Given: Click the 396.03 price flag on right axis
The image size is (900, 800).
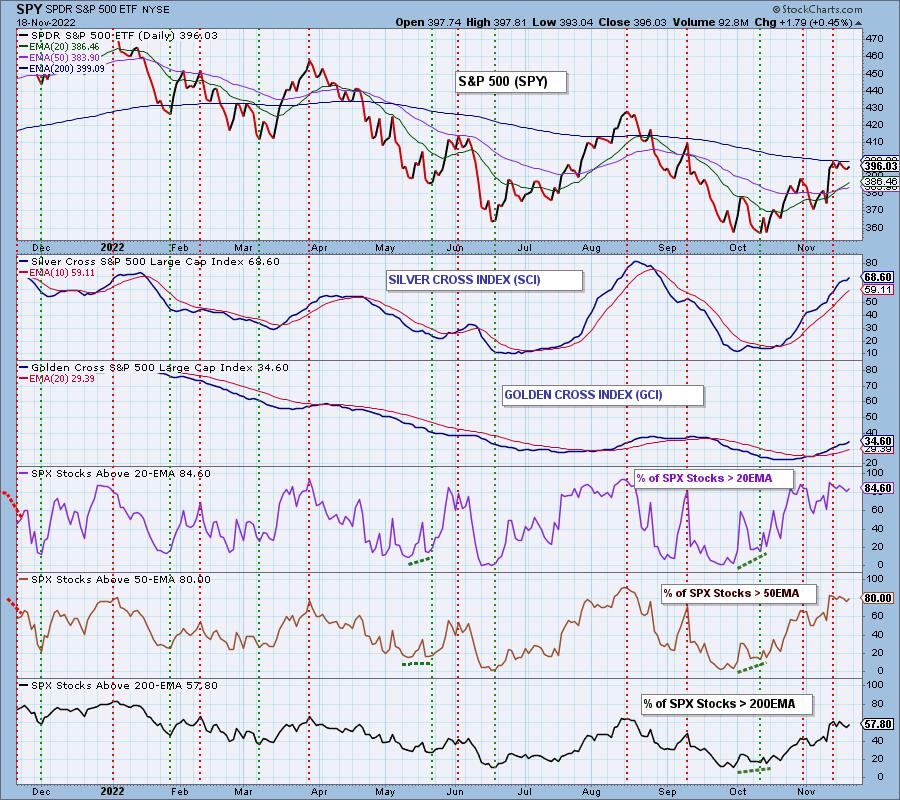Looking at the screenshot, I should click(880, 166).
